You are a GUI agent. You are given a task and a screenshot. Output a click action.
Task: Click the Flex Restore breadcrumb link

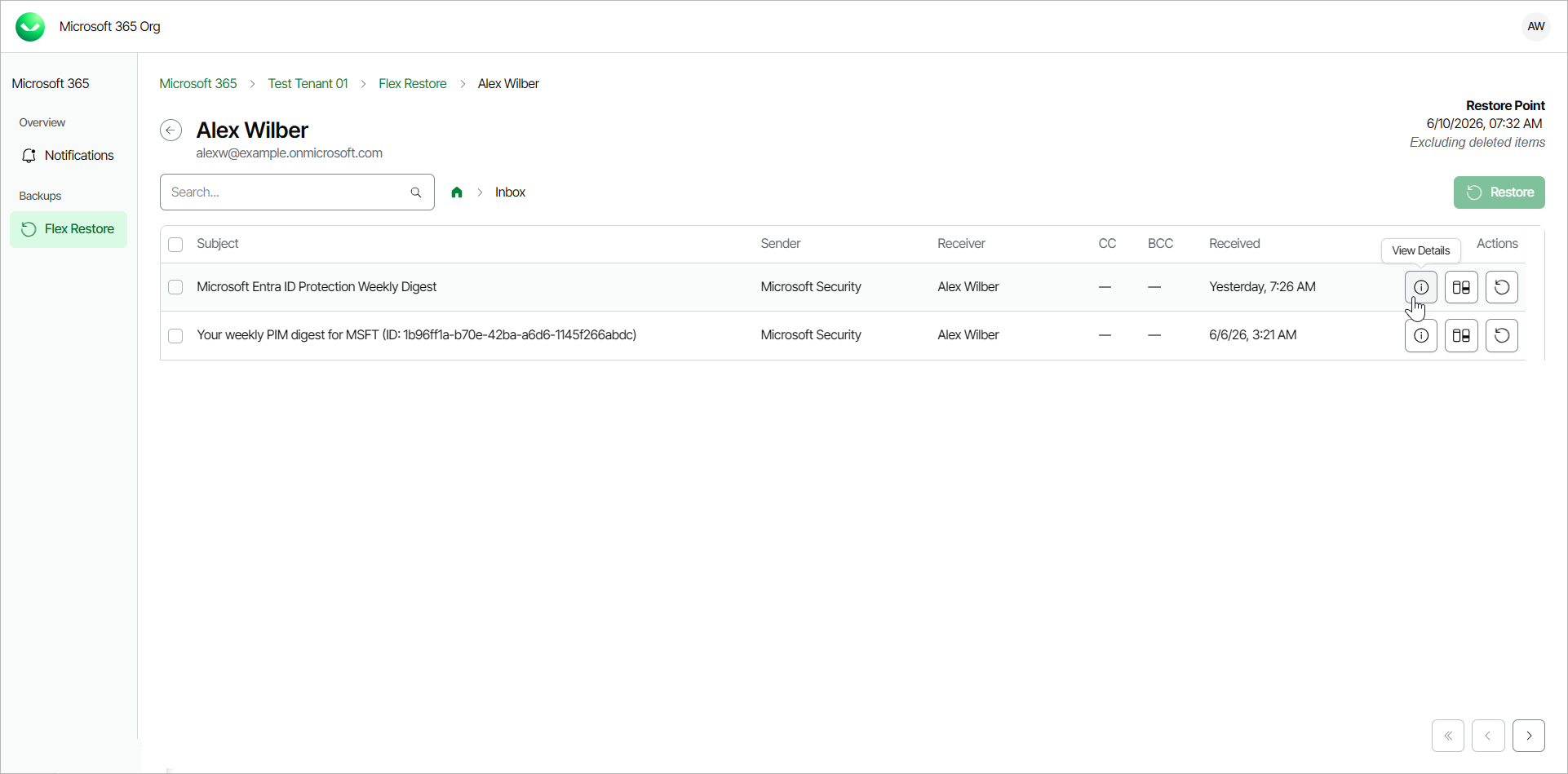point(413,84)
